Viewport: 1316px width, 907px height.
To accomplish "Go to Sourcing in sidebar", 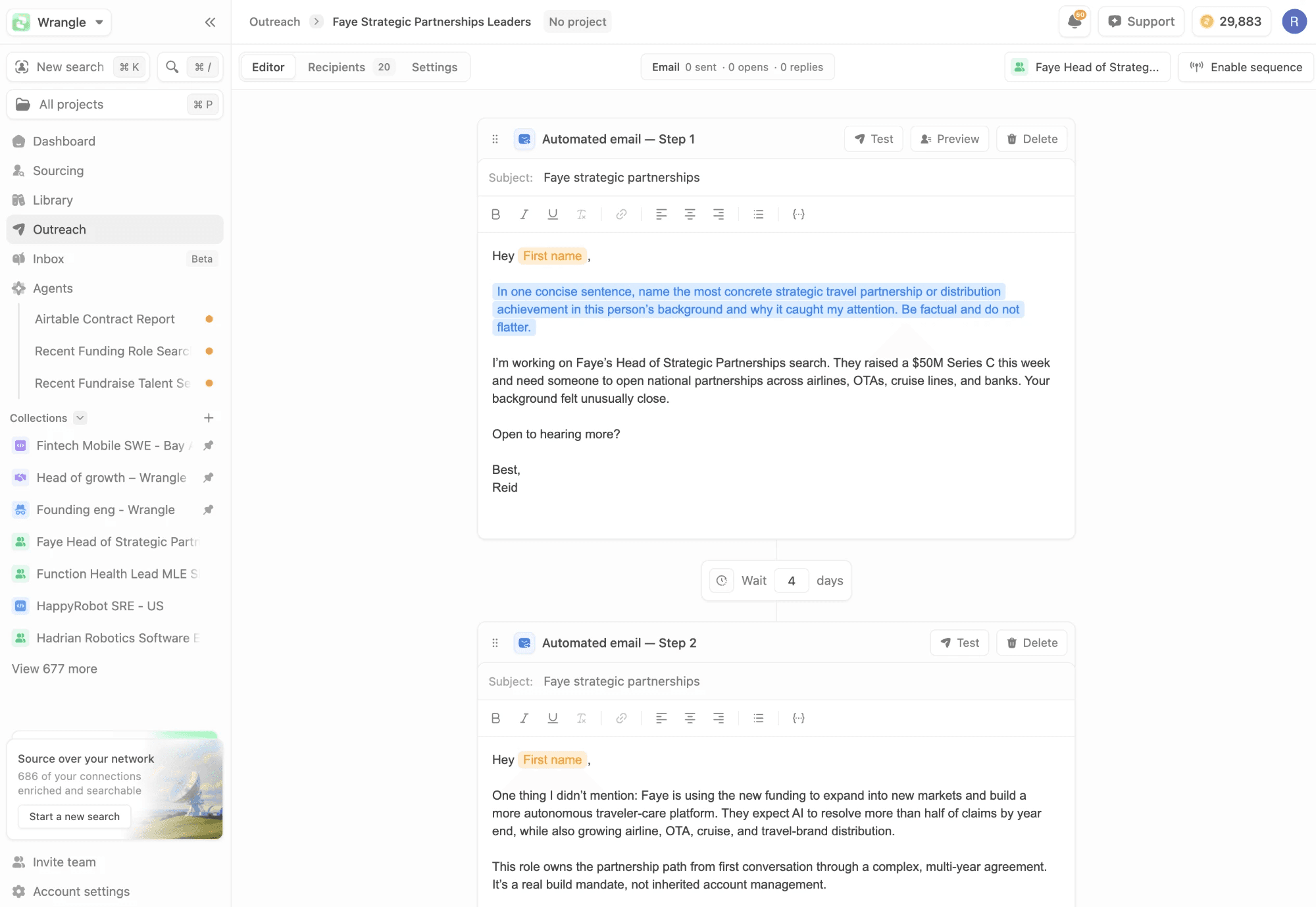I will pos(114,171).
